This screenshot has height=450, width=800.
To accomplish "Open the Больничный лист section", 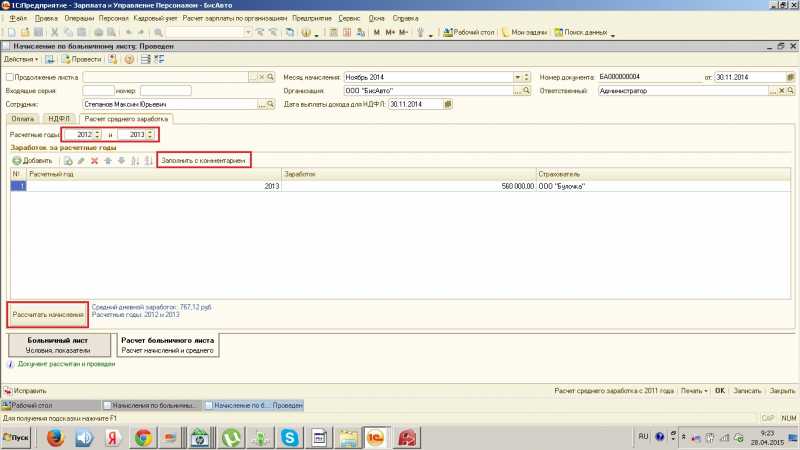I will tap(59, 345).
